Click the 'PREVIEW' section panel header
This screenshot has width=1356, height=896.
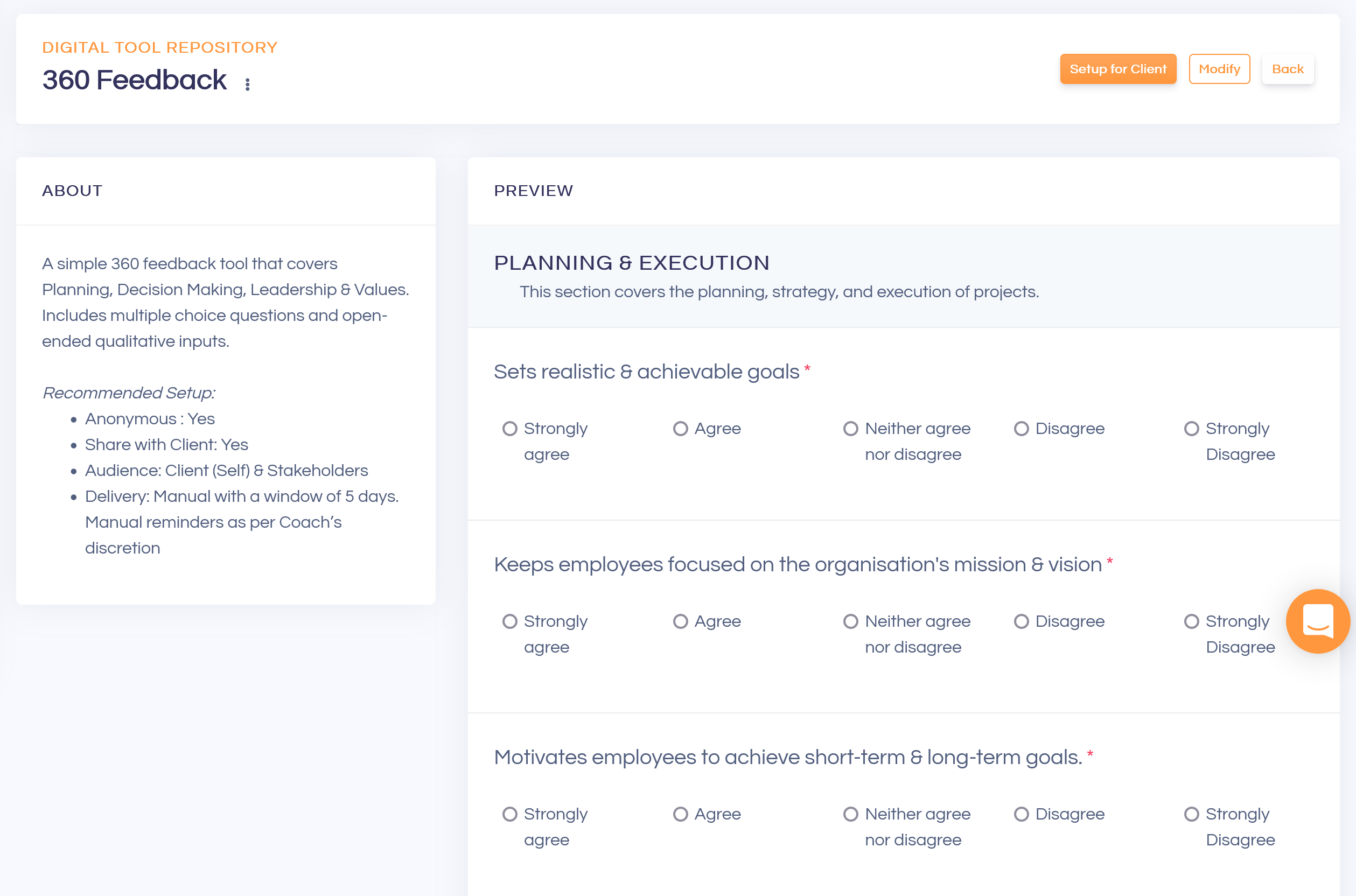tap(533, 190)
